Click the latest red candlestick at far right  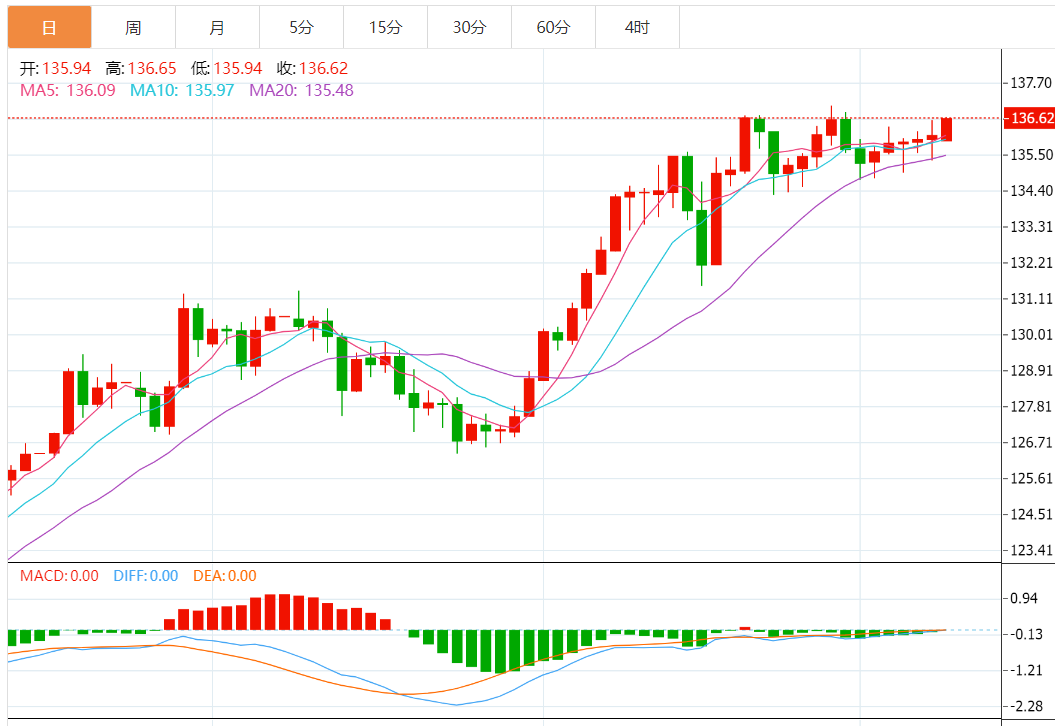947,129
